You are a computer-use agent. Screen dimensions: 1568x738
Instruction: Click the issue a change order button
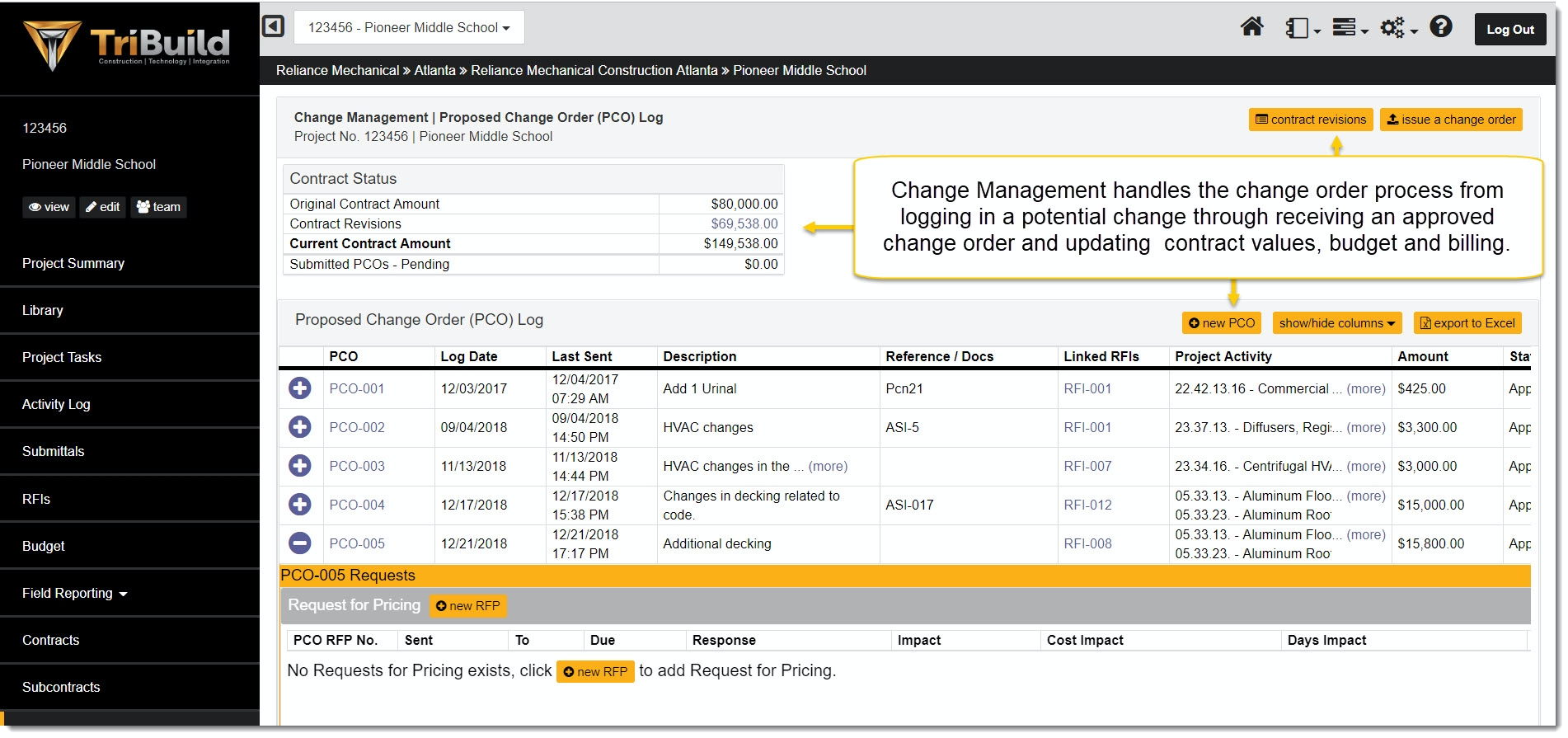[1451, 120]
